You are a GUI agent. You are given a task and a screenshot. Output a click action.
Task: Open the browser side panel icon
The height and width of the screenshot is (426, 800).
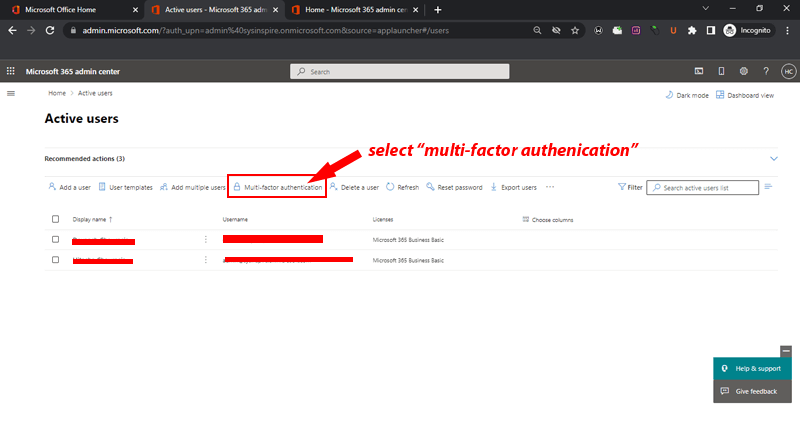tap(711, 31)
